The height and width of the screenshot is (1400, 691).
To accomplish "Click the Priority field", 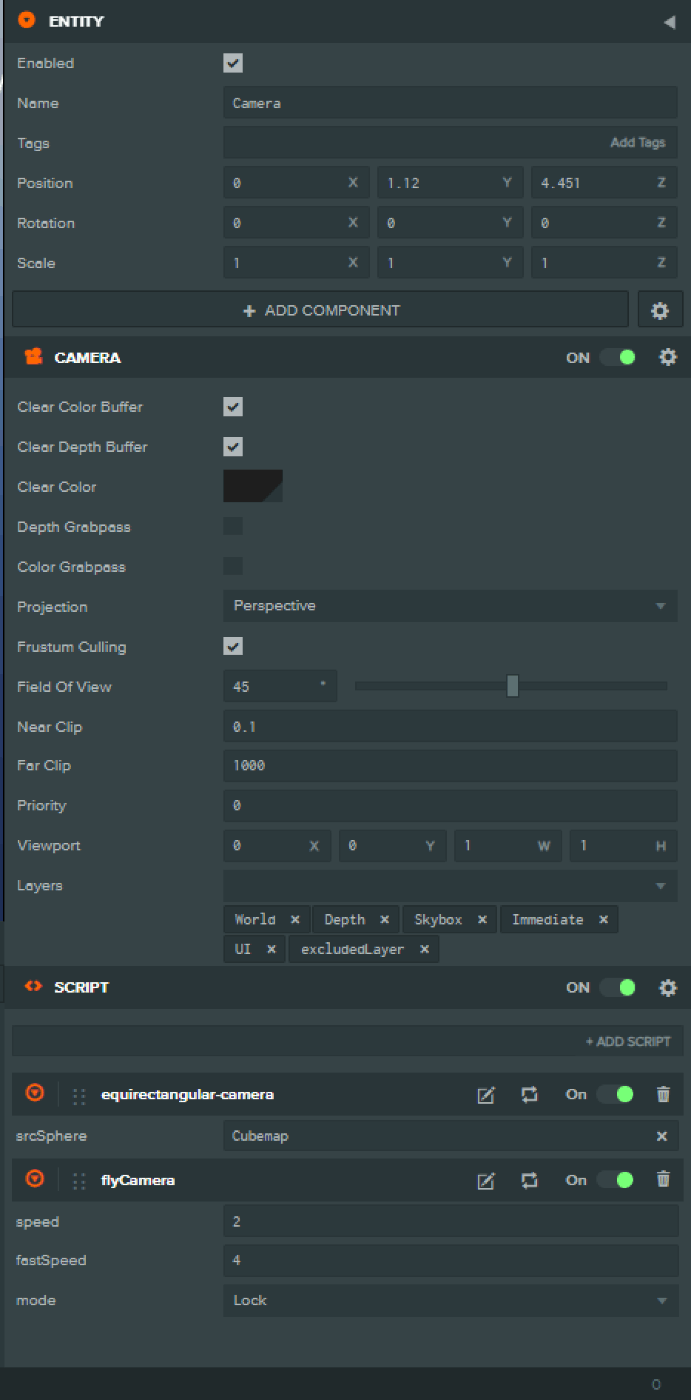I will pyautogui.click(x=450, y=806).
